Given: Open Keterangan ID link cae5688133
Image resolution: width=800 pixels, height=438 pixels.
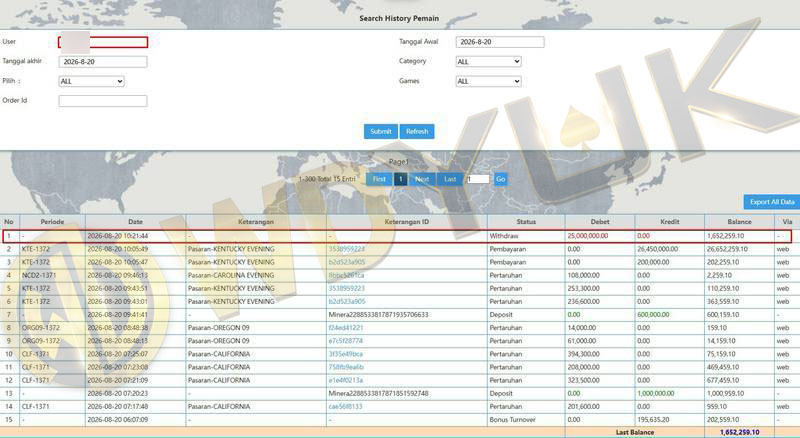Looking at the screenshot, I should pos(345,406).
